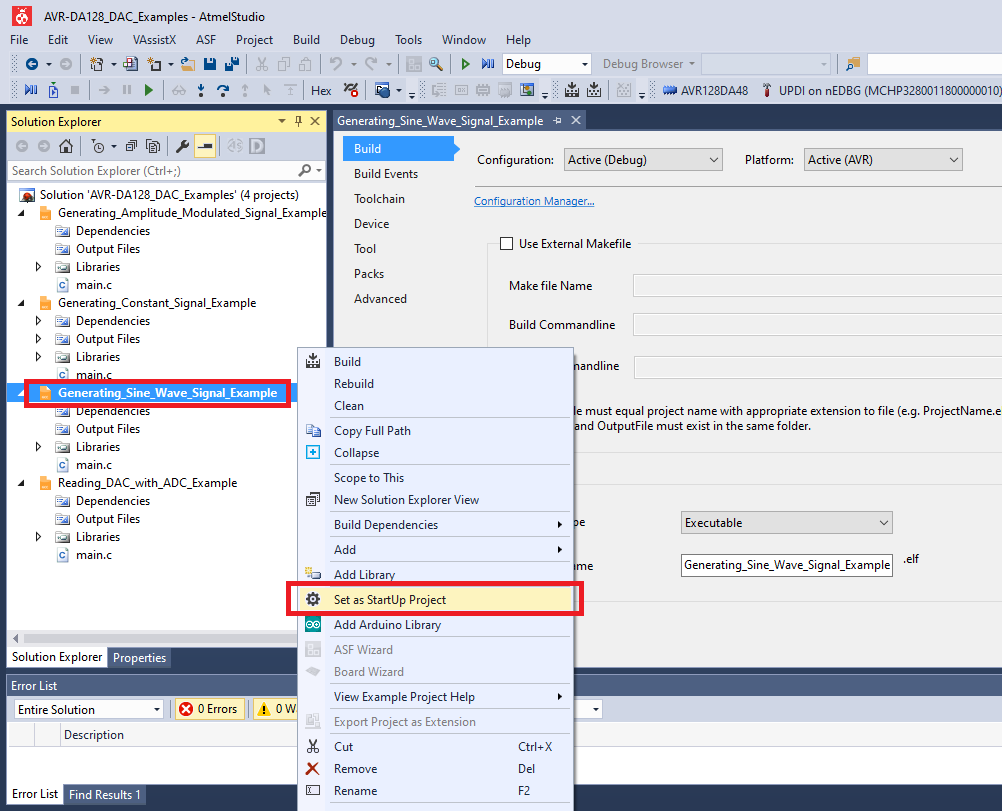Open the Project menu in menu bar
This screenshot has height=811, width=1002.
pos(254,40)
